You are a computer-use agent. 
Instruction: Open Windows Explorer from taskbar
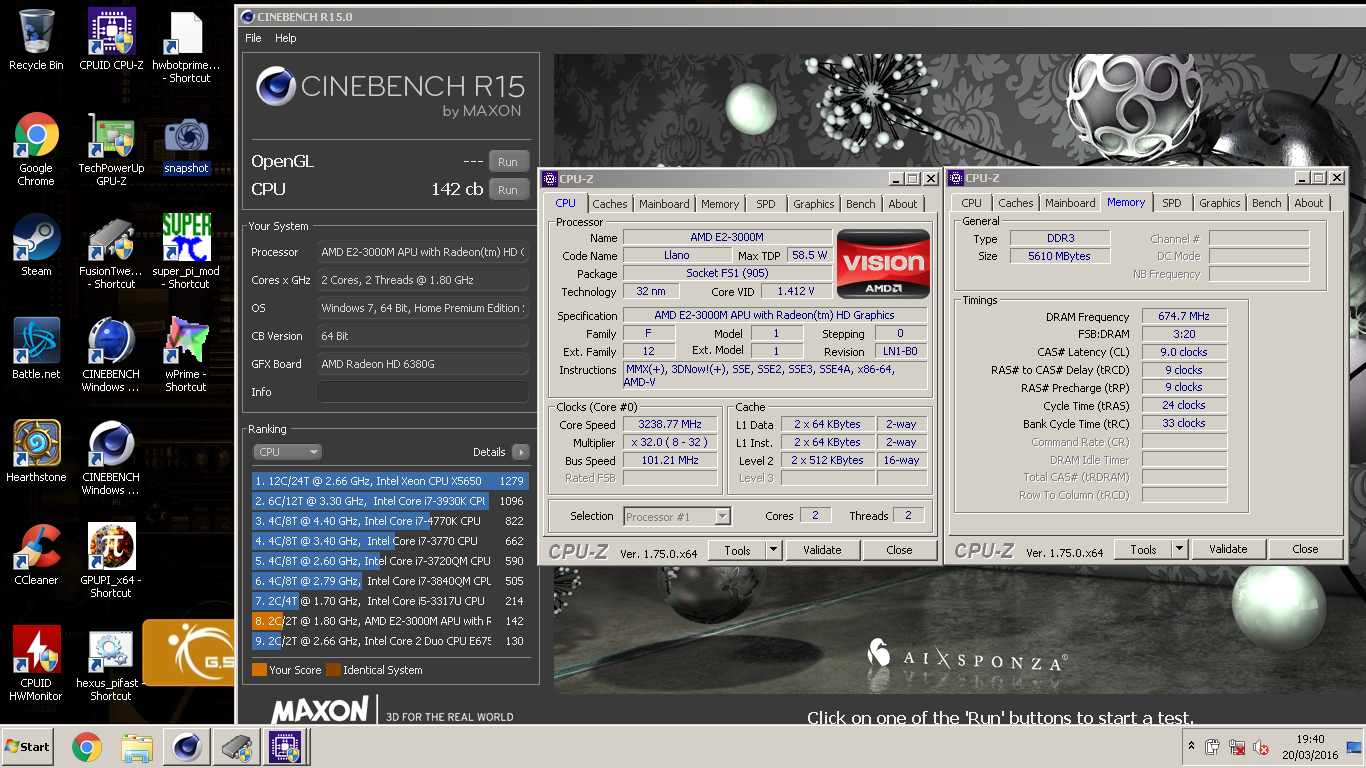[136, 747]
